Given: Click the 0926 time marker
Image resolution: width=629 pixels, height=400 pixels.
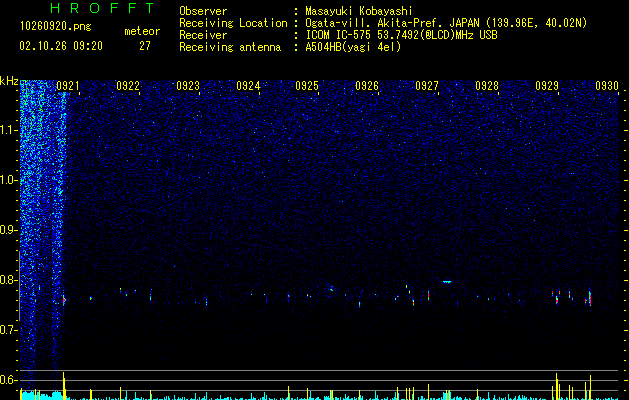Looking at the screenshot, I should click(x=367, y=86).
